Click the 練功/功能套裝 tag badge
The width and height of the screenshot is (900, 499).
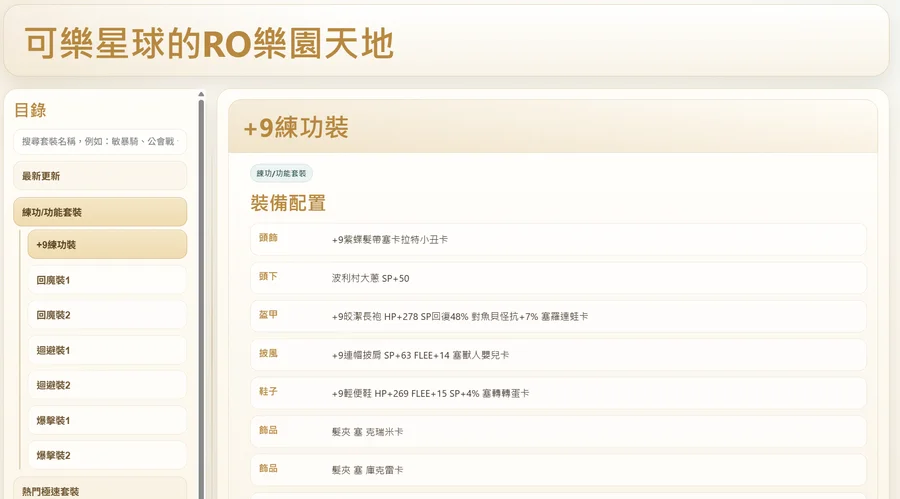click(x=281, y=173)
